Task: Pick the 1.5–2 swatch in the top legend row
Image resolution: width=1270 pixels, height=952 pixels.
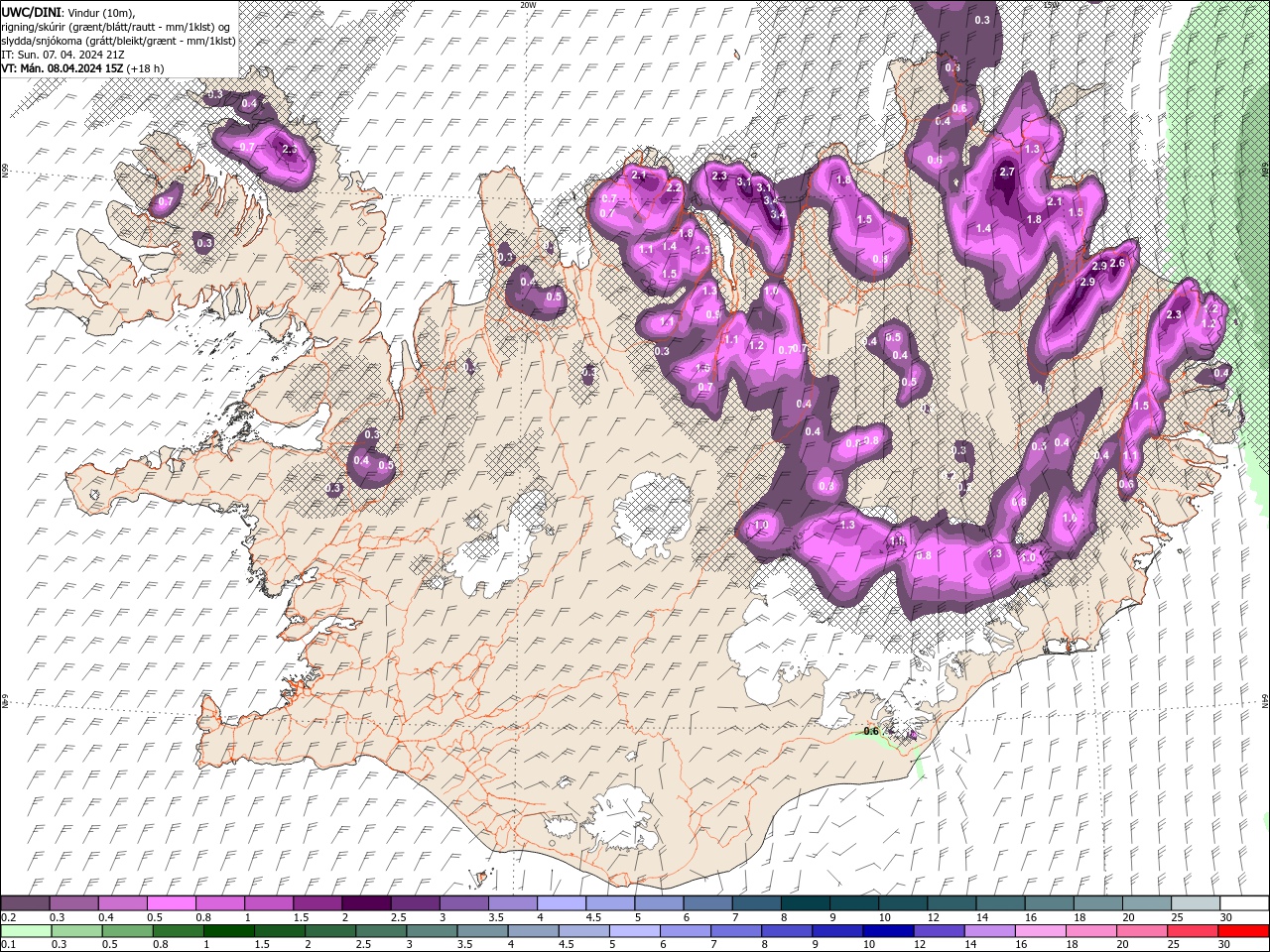Action: click(x=317, y=903)
